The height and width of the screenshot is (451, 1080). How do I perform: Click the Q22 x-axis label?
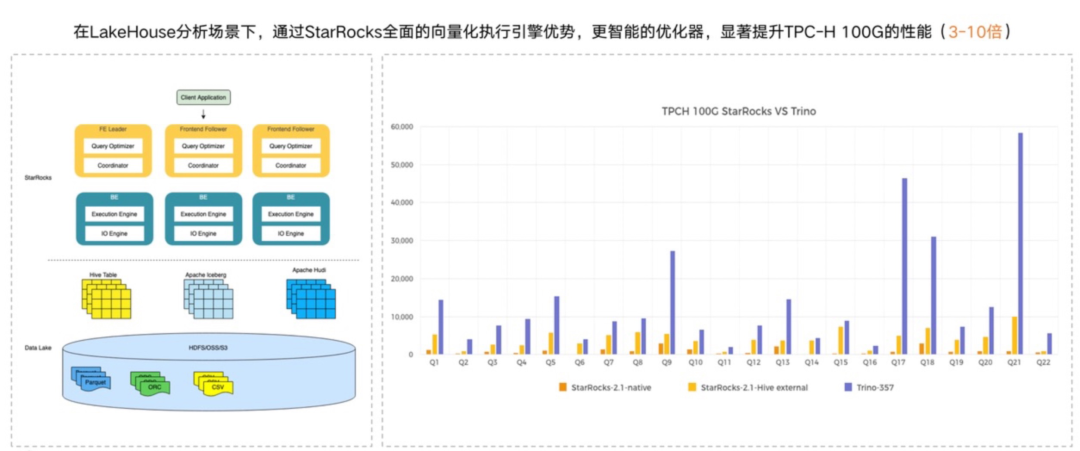[1043, 362]
